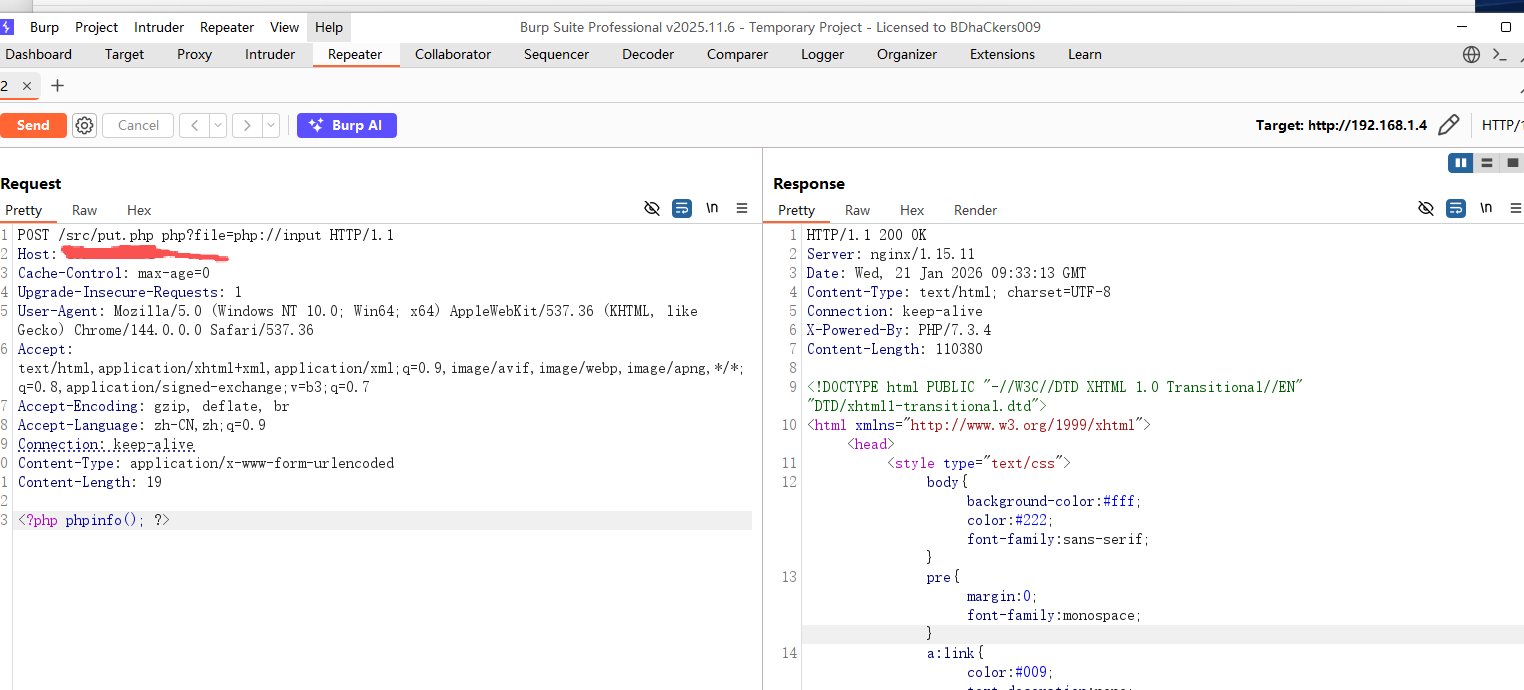Open the HTTP version selector near Target
The image size is (1524, 690).
(x=1502, y=125)
